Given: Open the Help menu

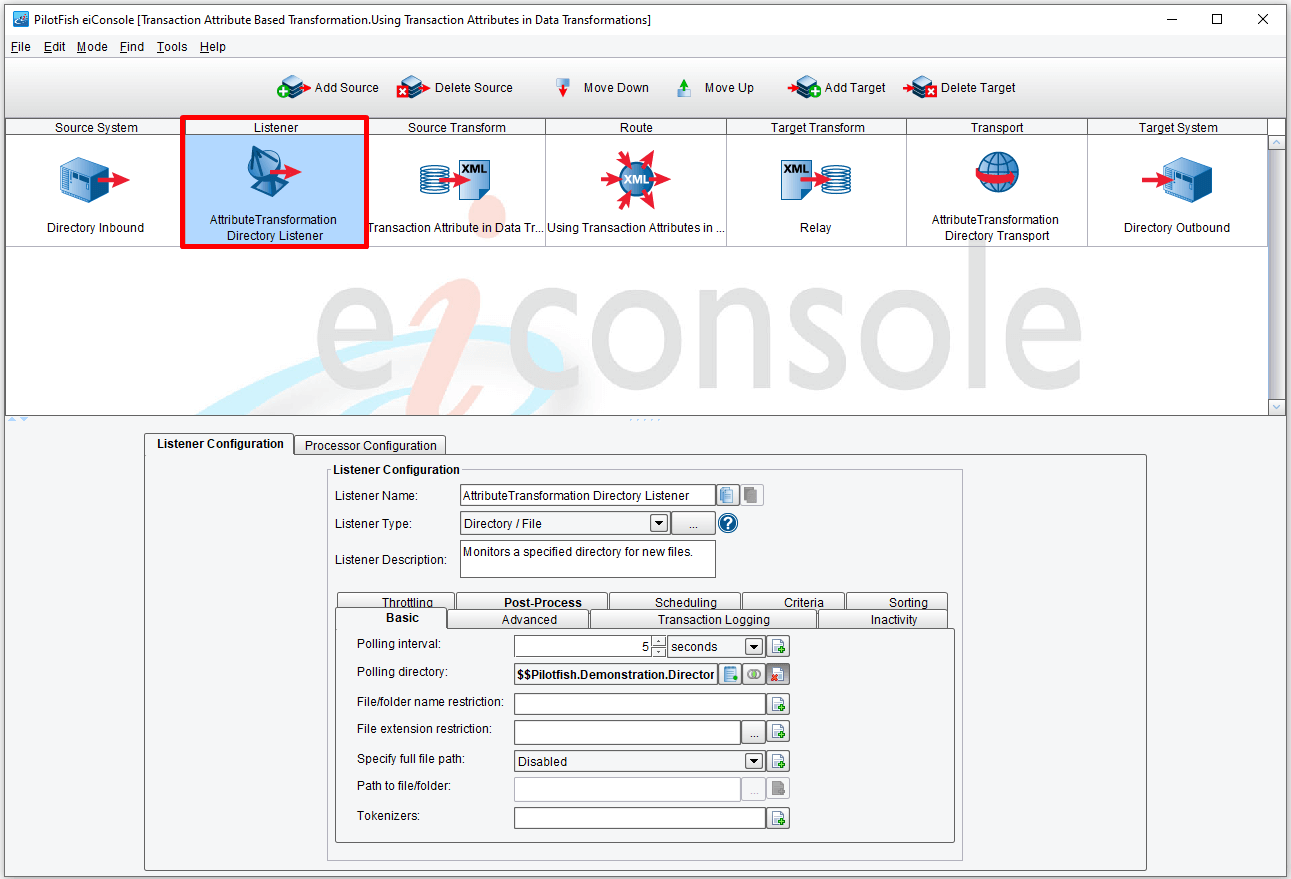Looking at the screenshot, I should coord(212,47).
